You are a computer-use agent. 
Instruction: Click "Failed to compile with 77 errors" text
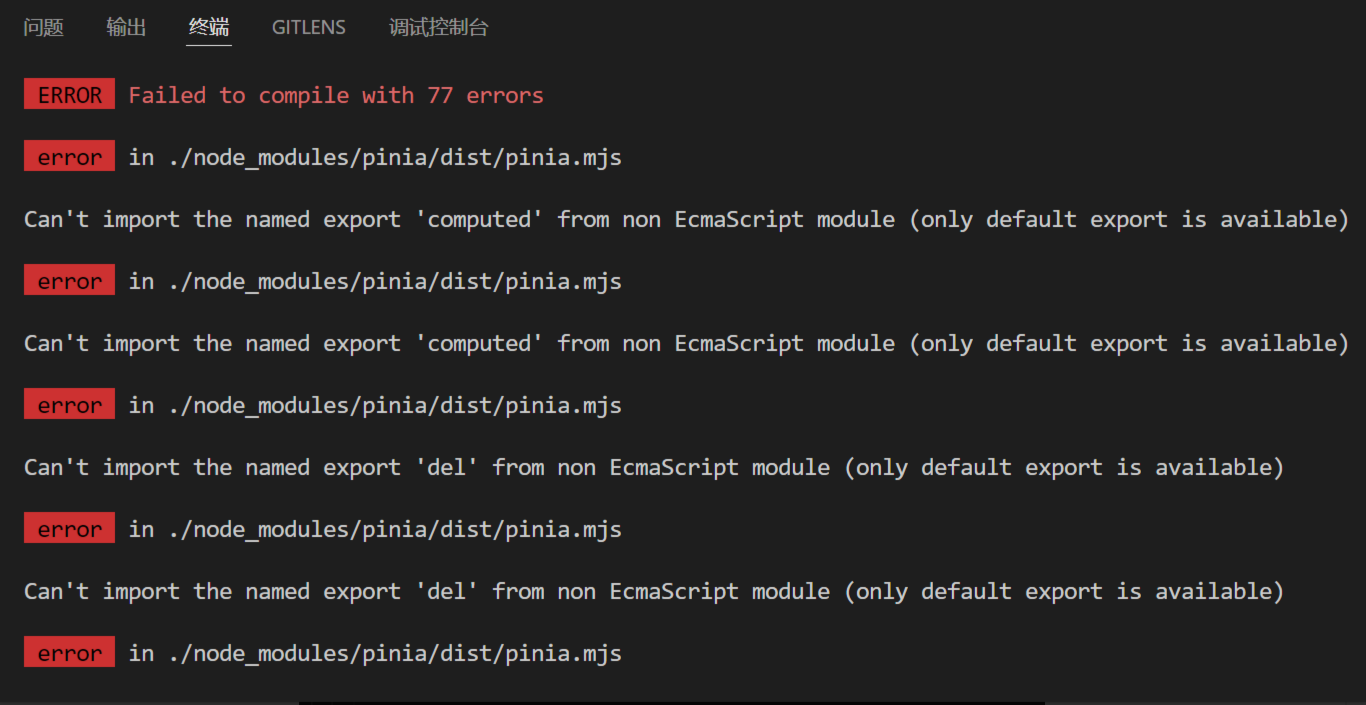point(336,95)
